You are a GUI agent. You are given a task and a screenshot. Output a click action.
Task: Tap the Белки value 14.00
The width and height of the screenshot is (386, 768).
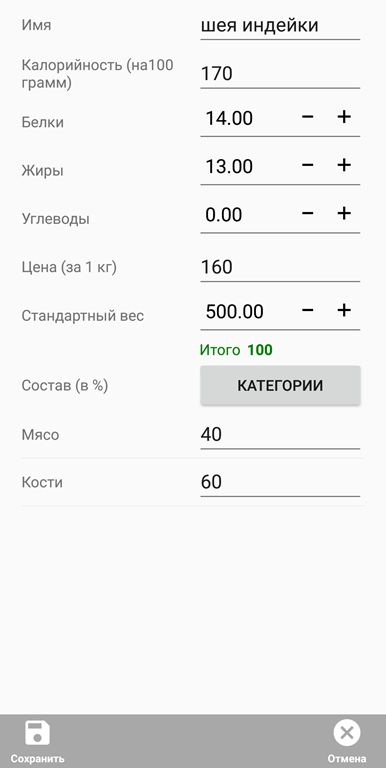click(x=229, y=119)
